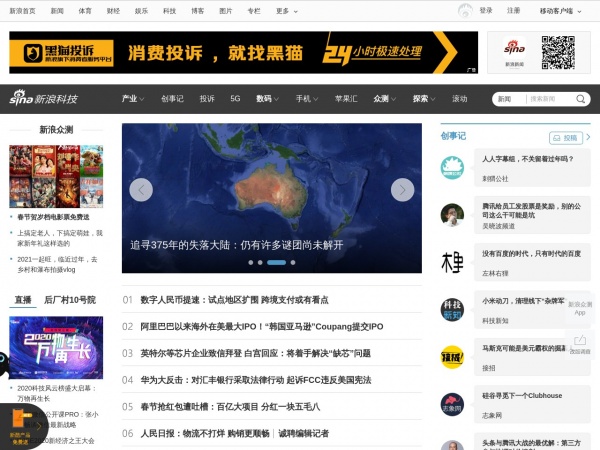Screen dimensions: 600x450
Task: Expand 更多 dropdown in top bar
Action: click(287, 11)
